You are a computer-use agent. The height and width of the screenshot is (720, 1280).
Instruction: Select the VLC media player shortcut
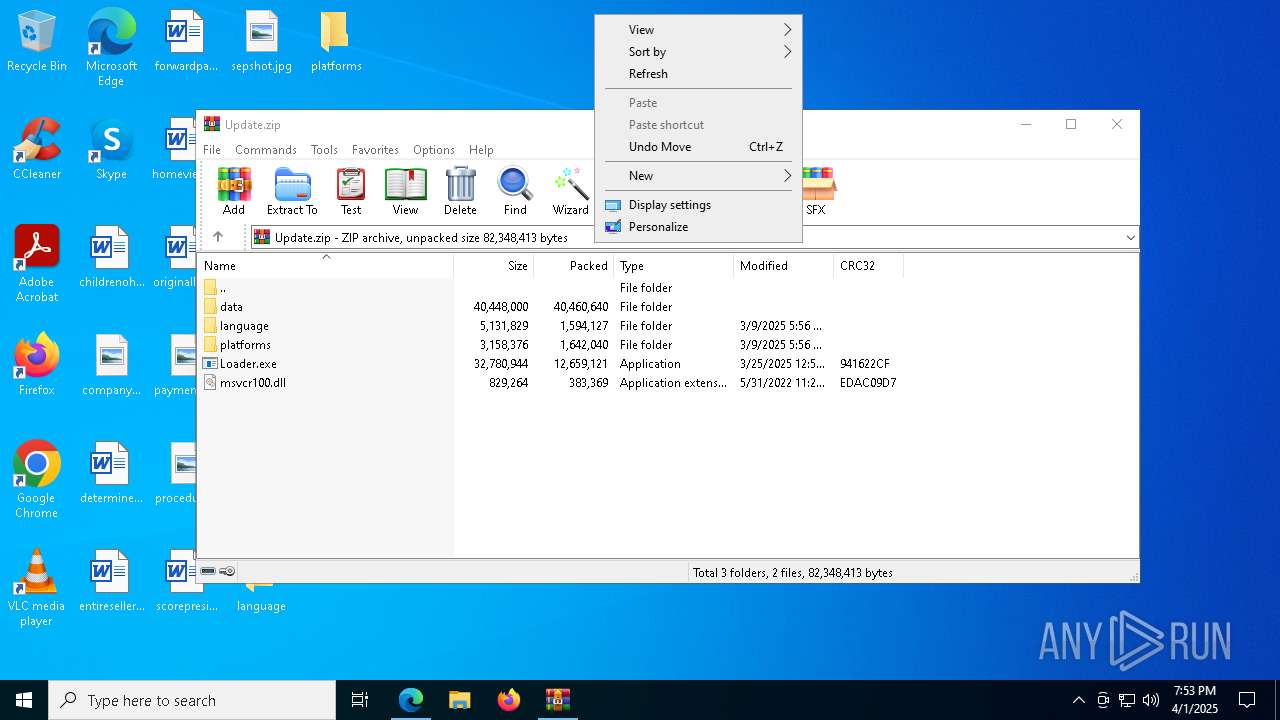[x=37, y=588]
